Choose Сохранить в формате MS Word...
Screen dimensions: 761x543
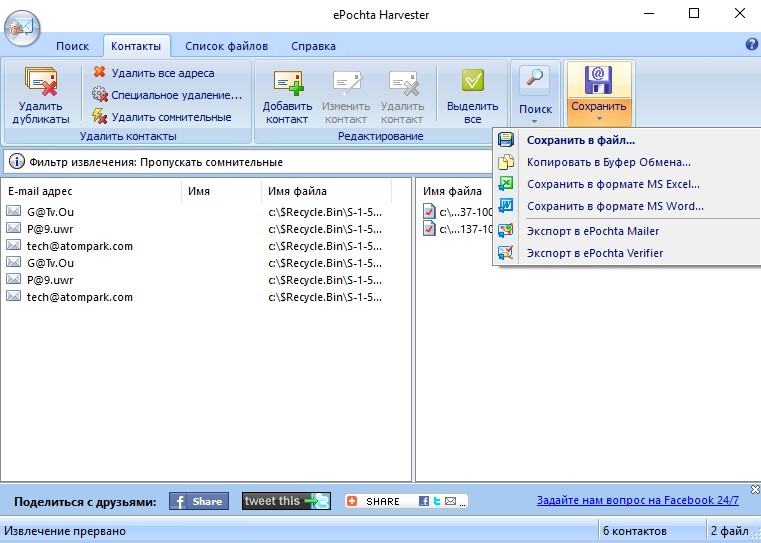626,206
